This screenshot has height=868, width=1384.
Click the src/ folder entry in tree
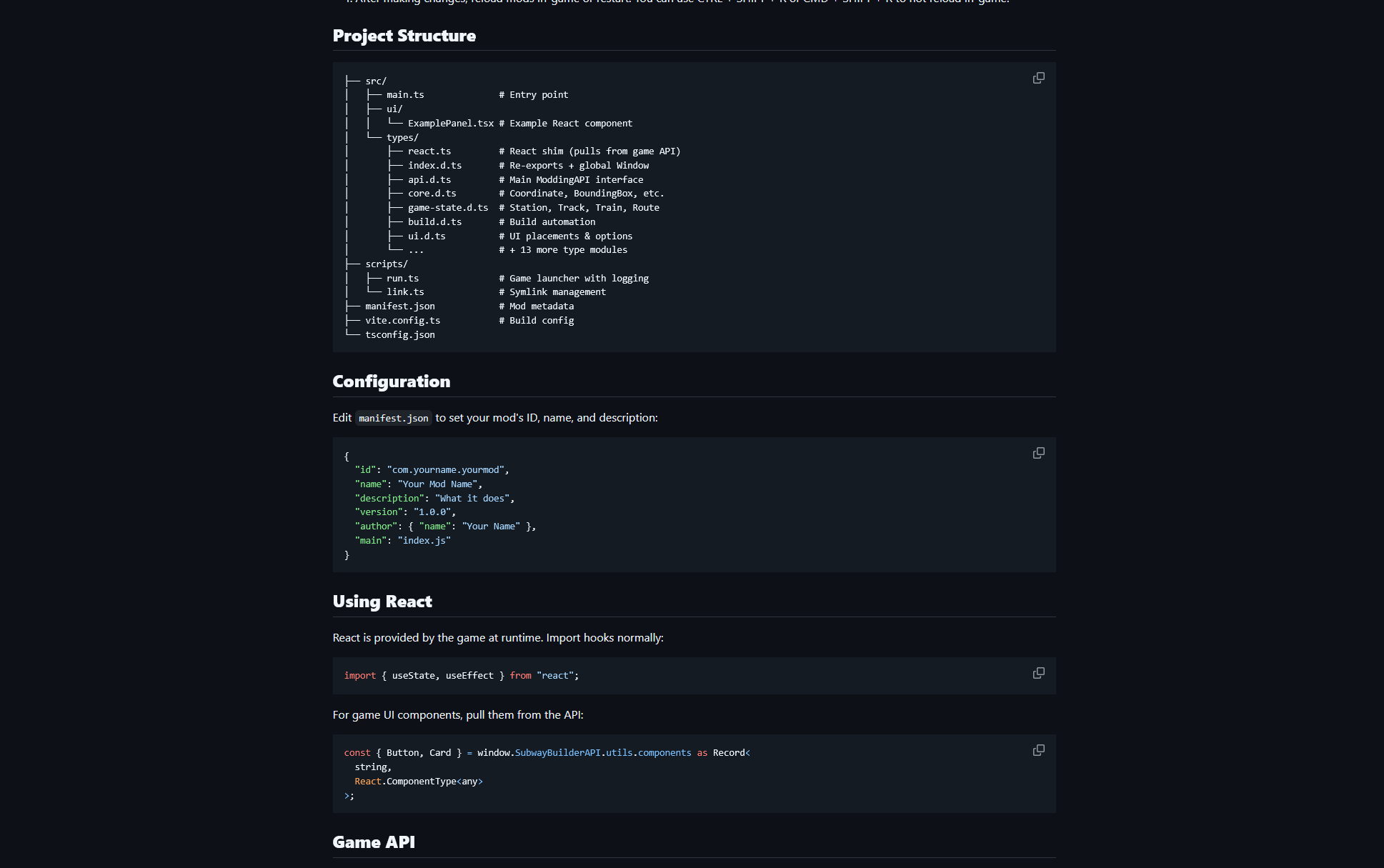375,81
